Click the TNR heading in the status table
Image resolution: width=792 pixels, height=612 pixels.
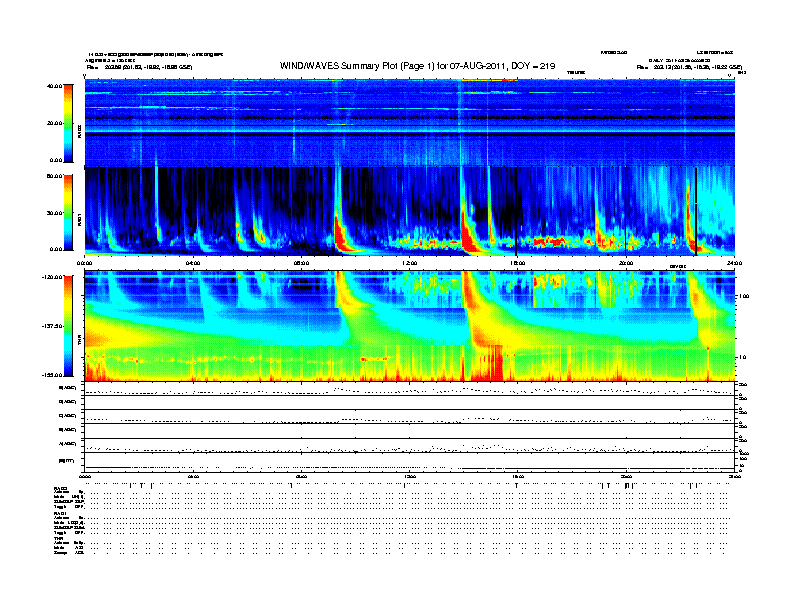click(x=58, y=538)
